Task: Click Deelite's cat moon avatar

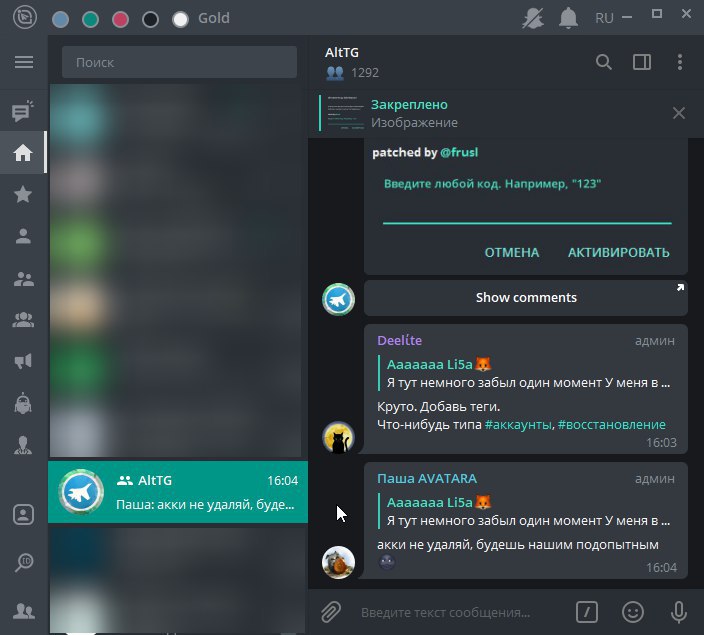Action: [x=339, y=437]
